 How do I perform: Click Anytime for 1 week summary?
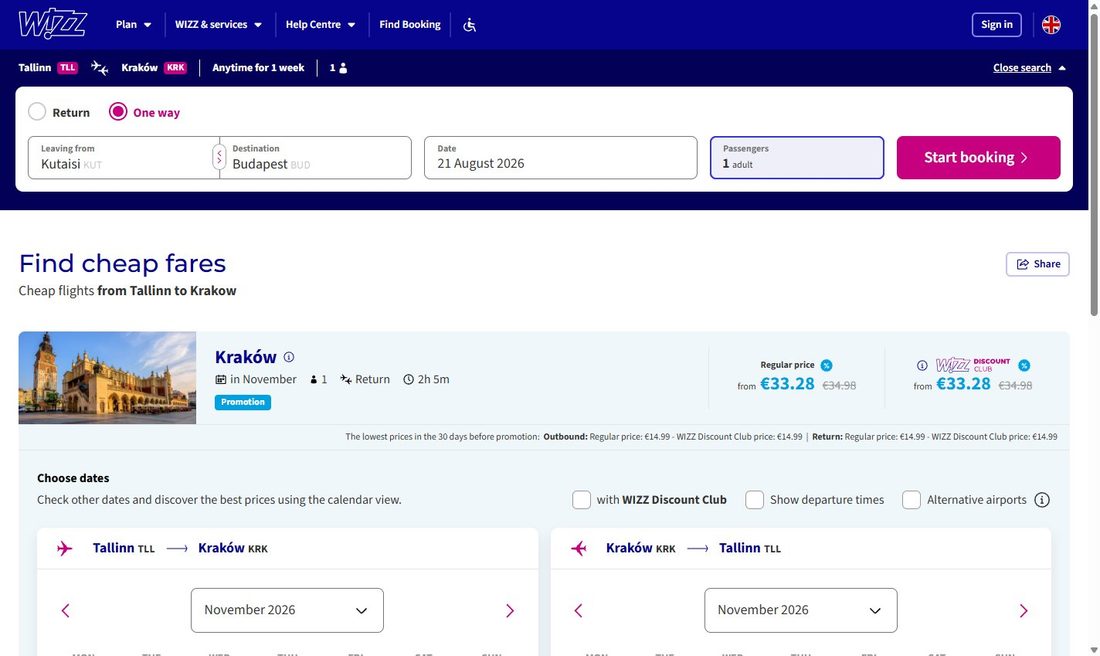(258, 68)
